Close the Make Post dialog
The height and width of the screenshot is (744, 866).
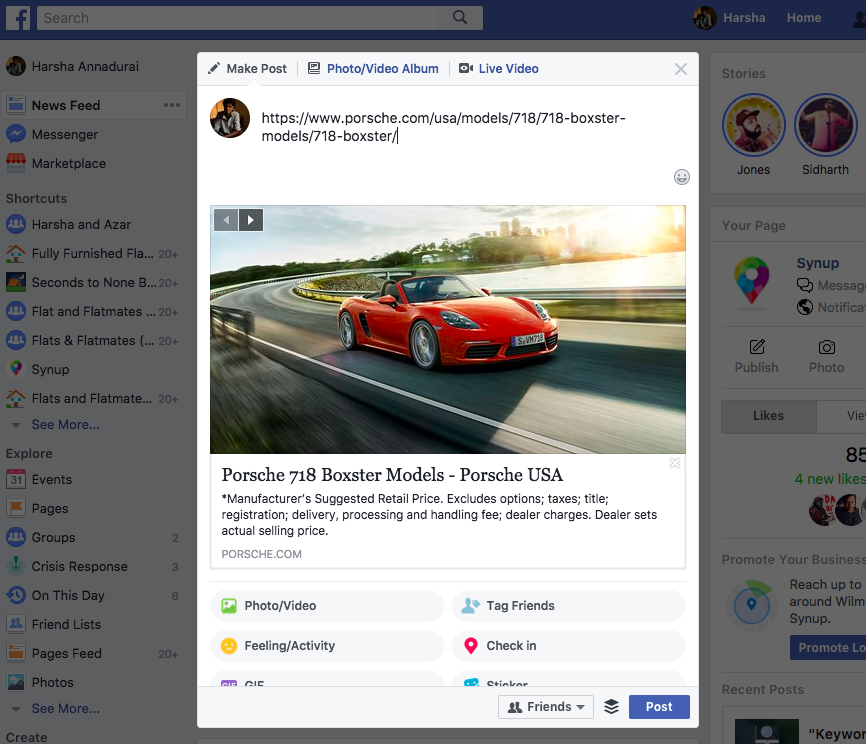tap(681, 68)
